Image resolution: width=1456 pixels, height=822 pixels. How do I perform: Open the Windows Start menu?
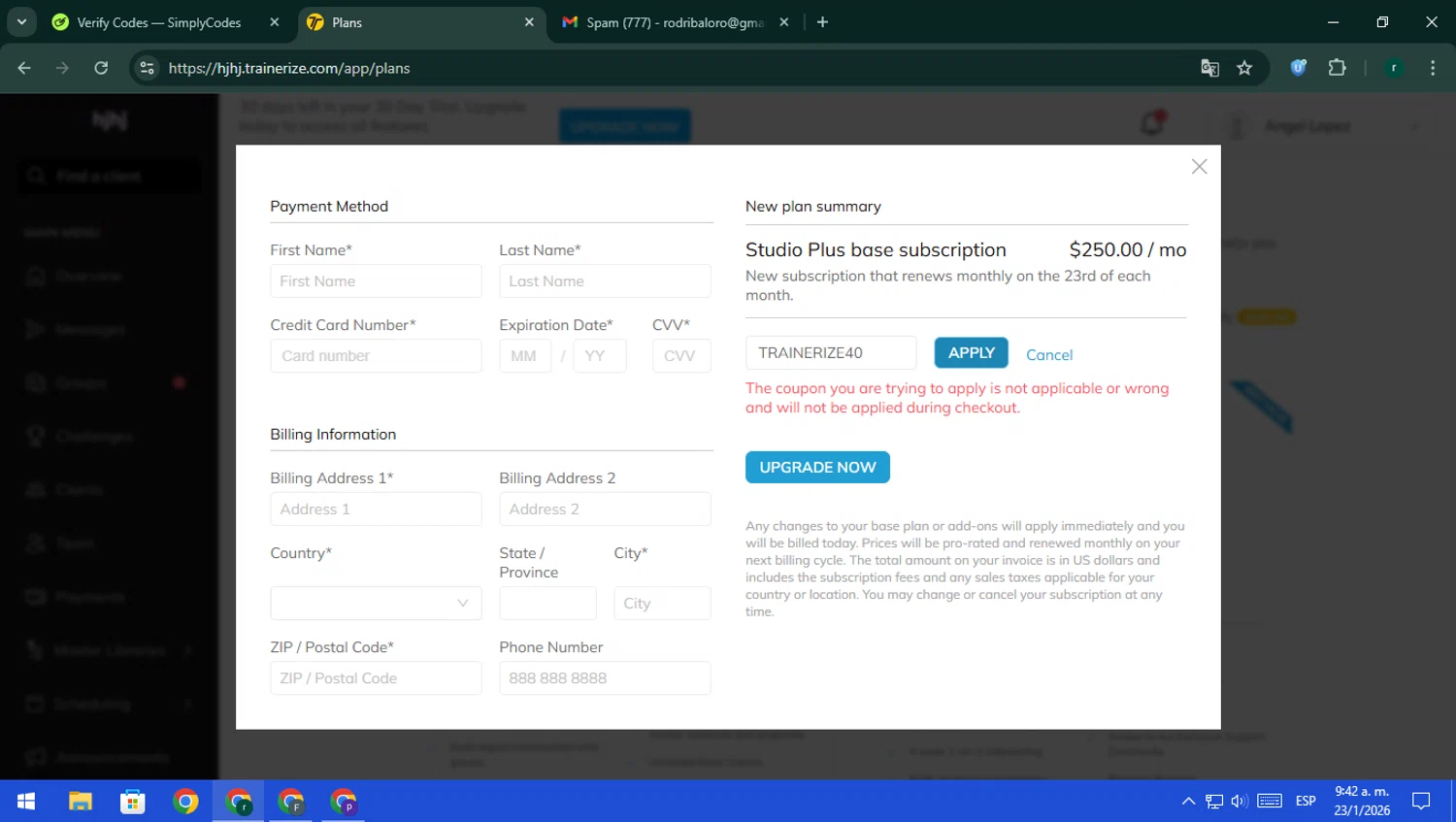click(x=26, y=801)
